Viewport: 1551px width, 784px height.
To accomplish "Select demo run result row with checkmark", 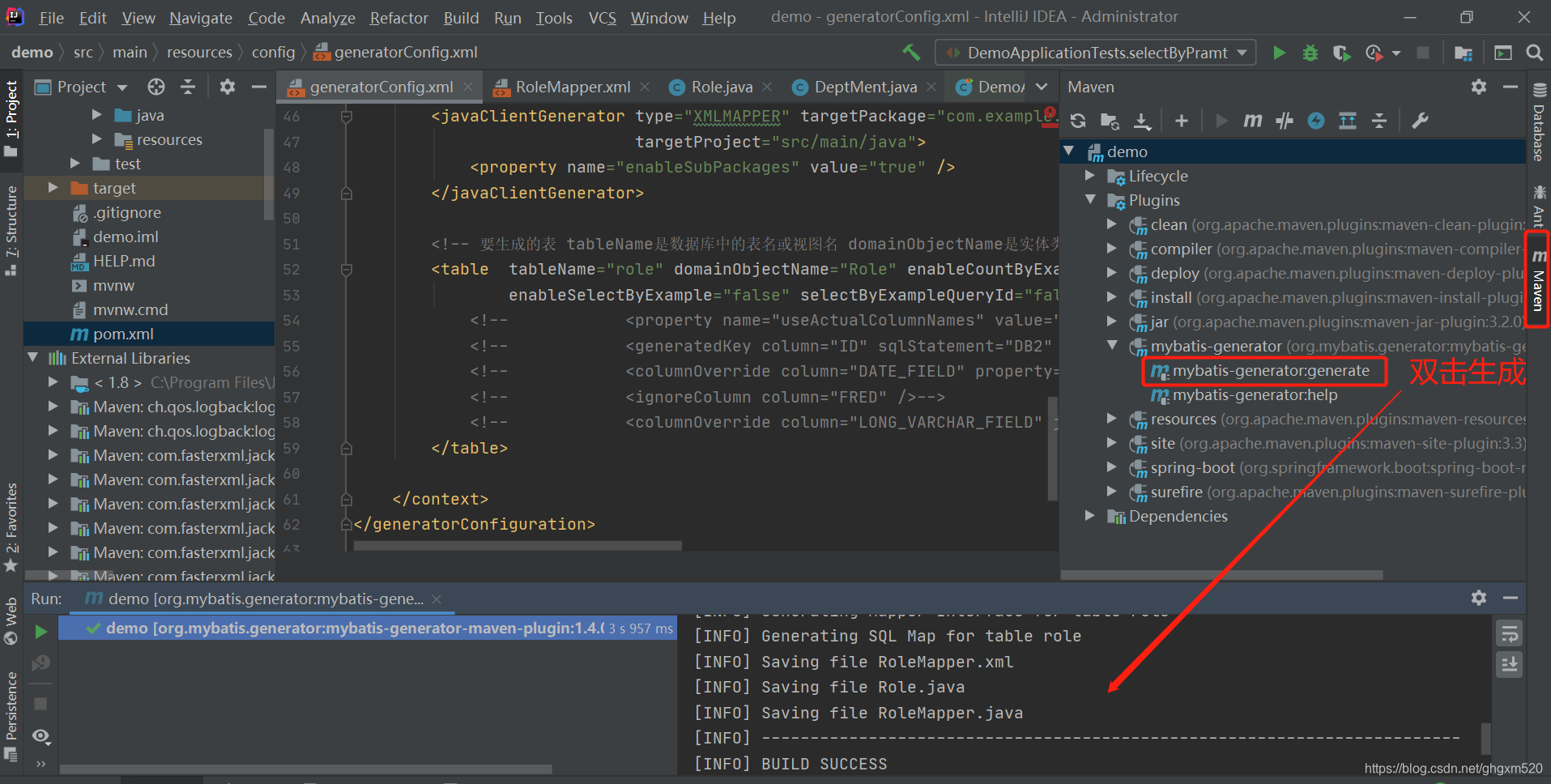I will (x=367, y=628).
